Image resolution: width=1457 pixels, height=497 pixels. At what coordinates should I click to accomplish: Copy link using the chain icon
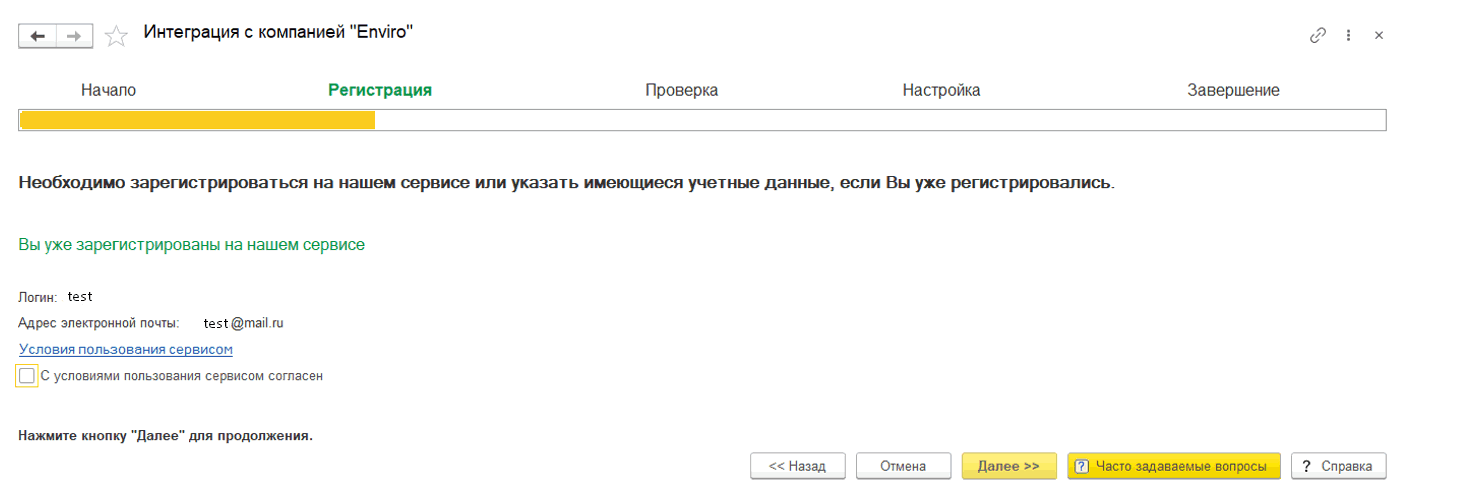coord(1317,35)
